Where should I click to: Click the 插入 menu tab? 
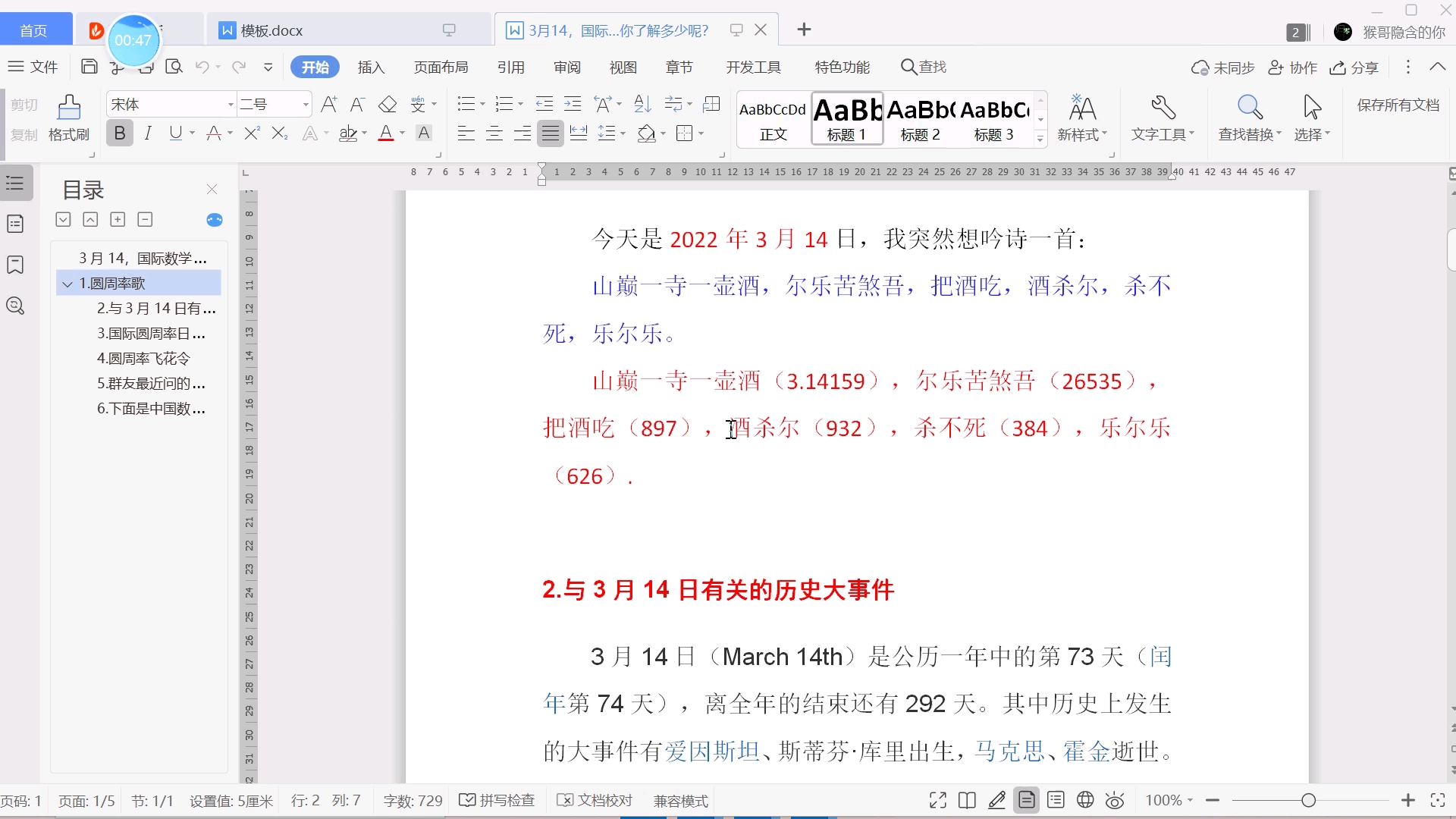371,66
